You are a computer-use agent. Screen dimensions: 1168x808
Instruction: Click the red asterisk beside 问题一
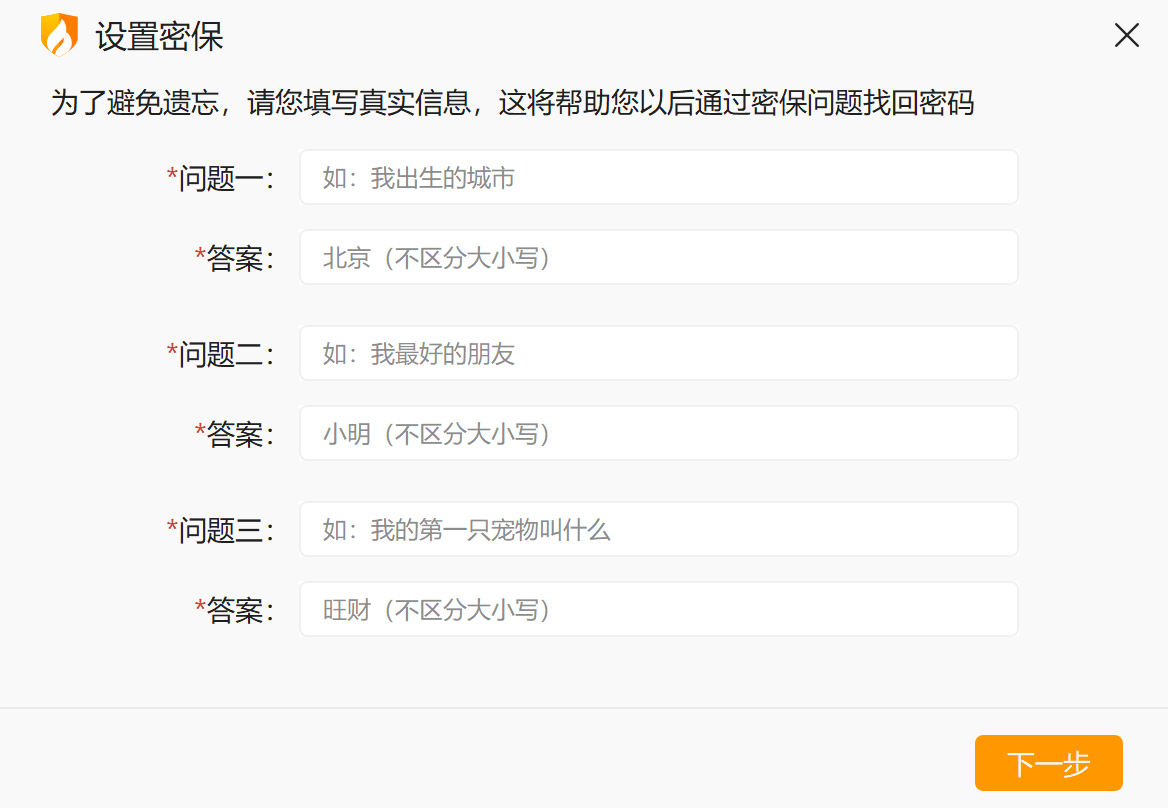172,176
